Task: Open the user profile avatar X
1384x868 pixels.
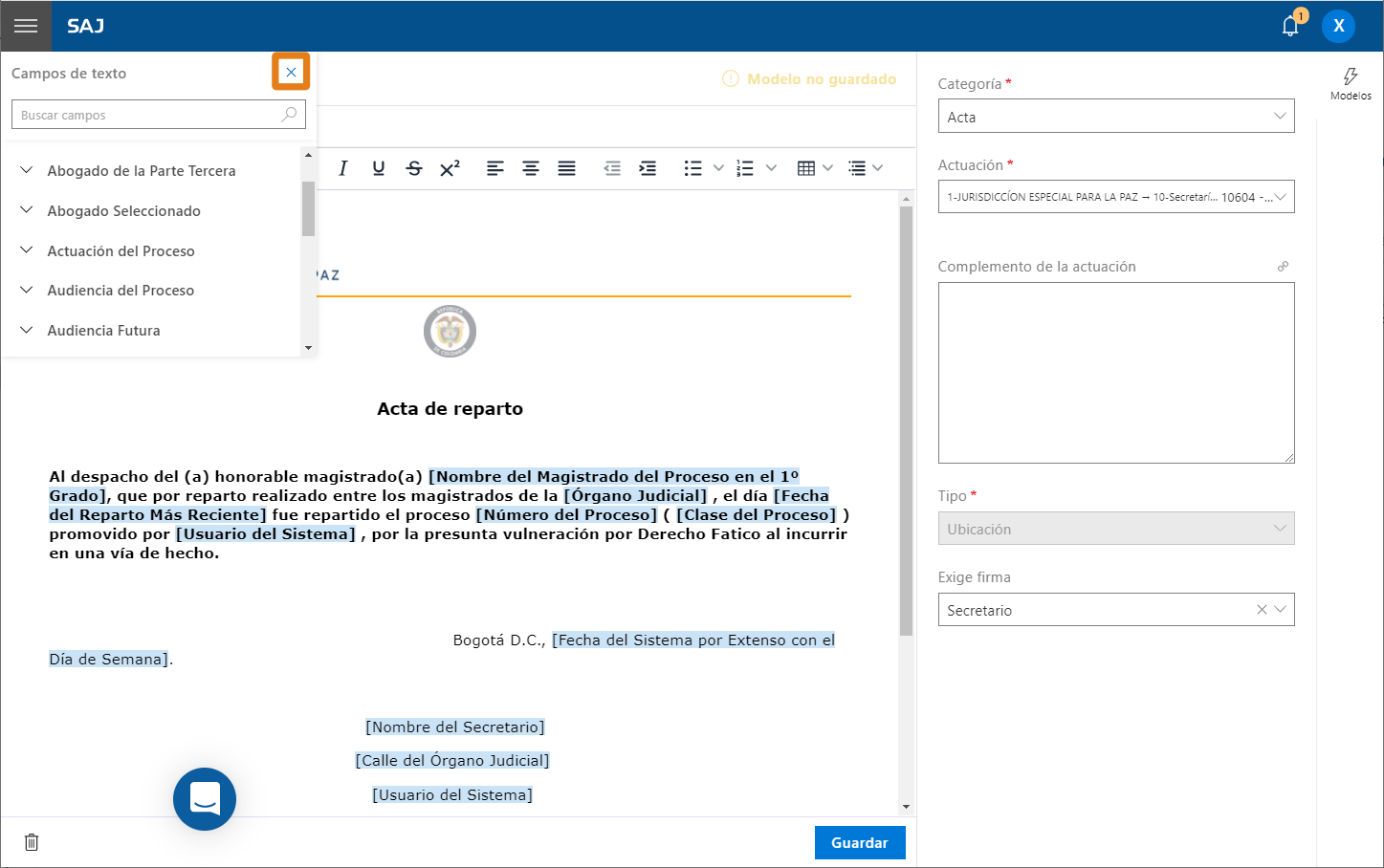Action: [1338, 26]
